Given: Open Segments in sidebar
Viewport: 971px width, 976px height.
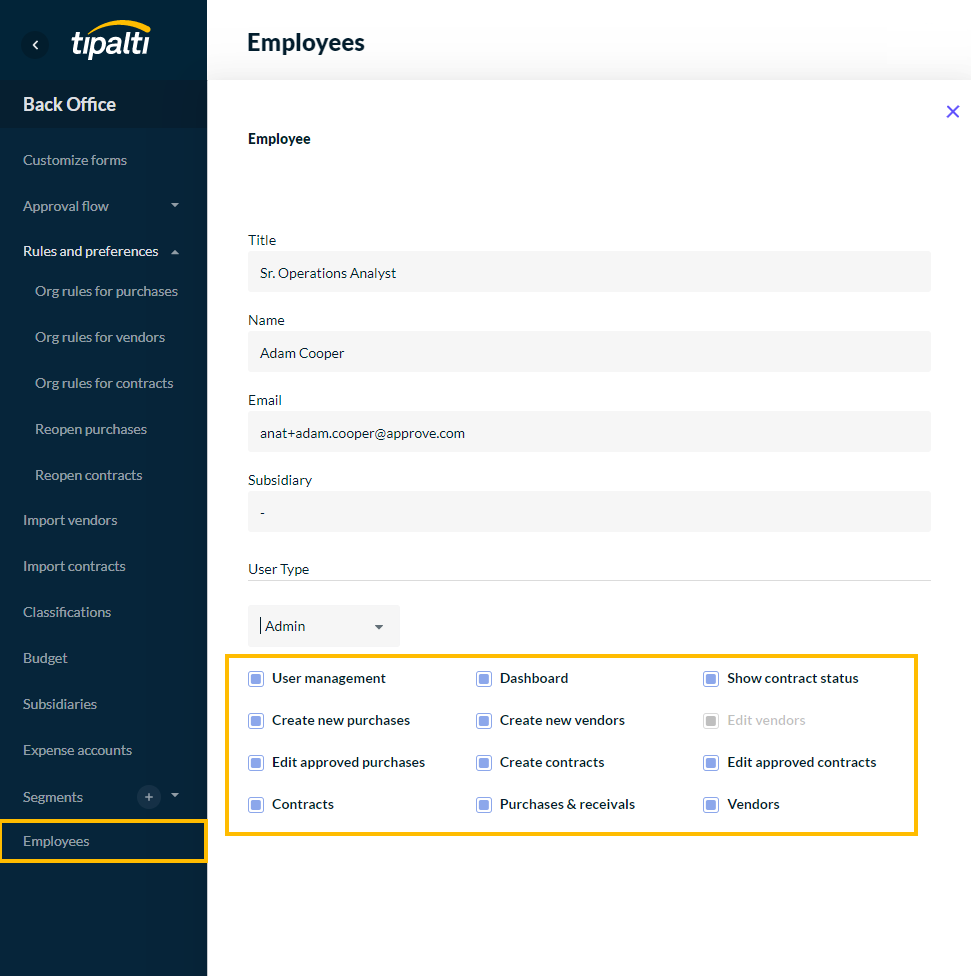Looking at the screenshot, I should [x=53, y=797].
